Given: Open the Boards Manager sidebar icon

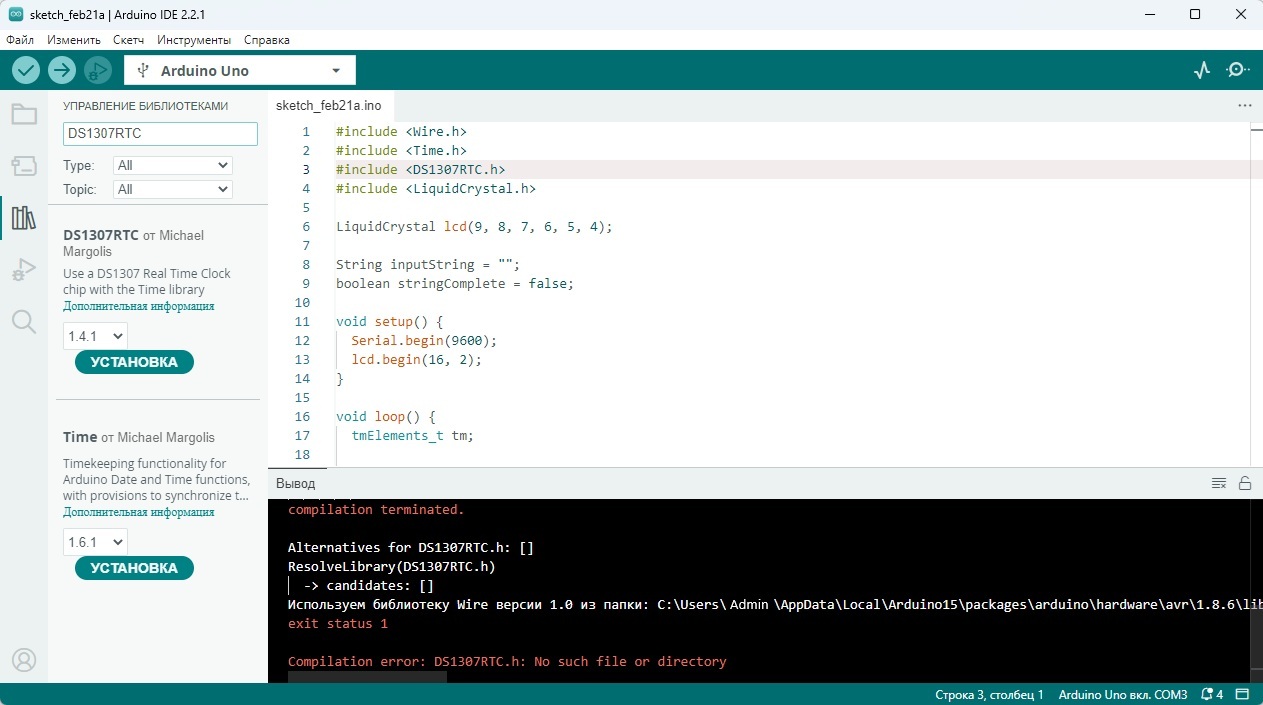Looking at the screenshot, I should click(x=24, y=166).
